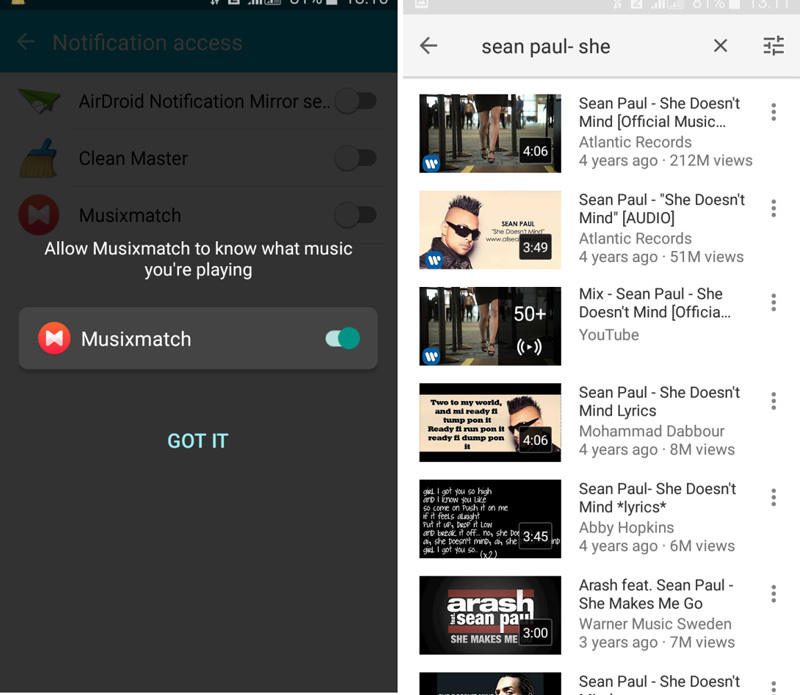Open options menu for Mohammad Dabbour lyrics video
The height and width of the screenshot is (695, 800).
coord(773,401)
